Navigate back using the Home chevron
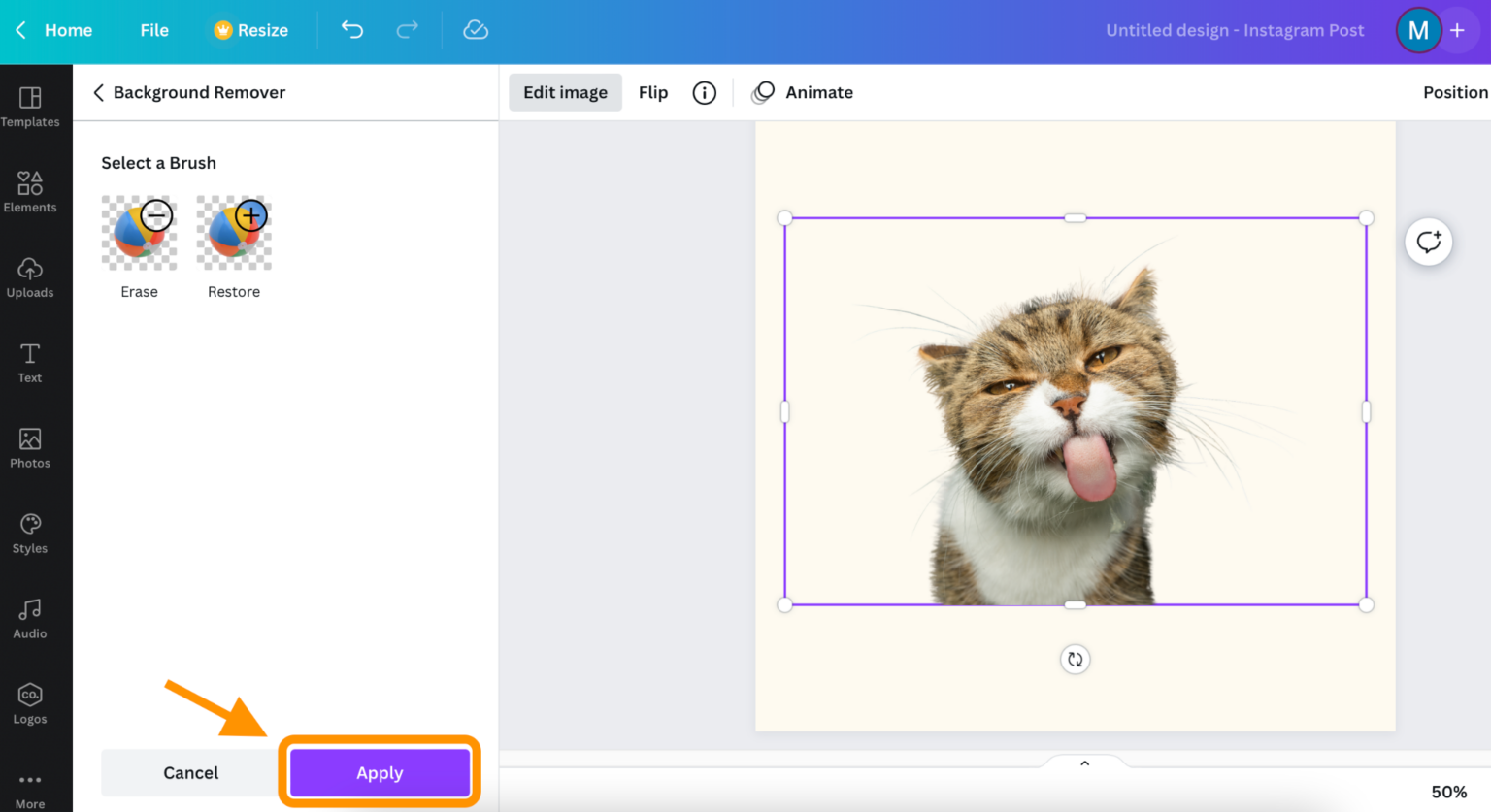The height and width of the screenshot is (812, 1491). click(x=20, y=30)
